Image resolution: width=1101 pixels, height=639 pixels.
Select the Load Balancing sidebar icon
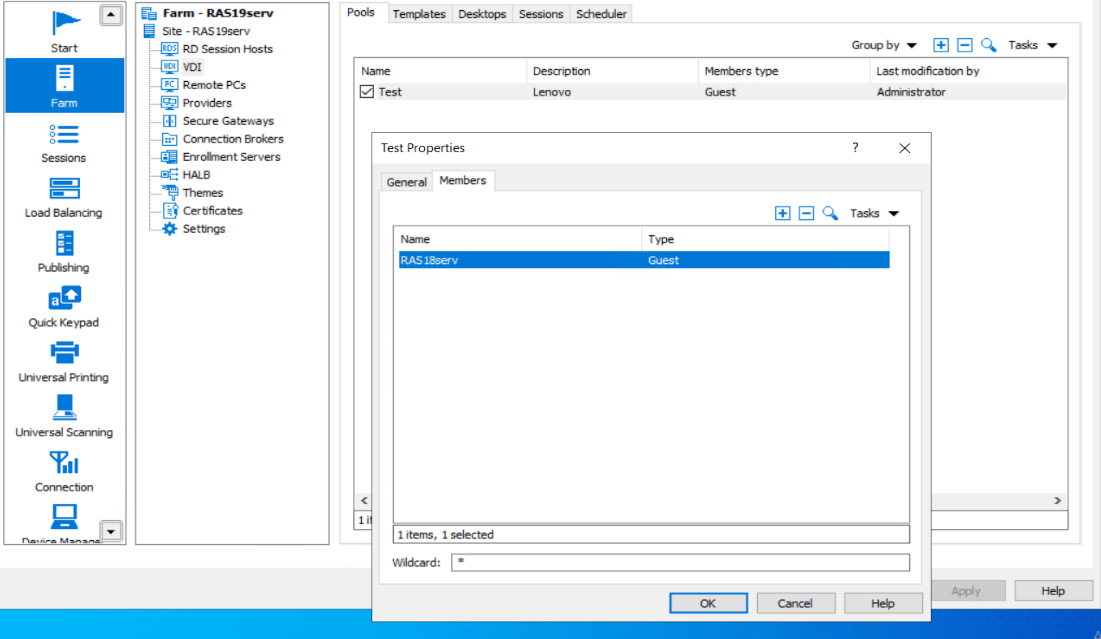coord(64,197)
